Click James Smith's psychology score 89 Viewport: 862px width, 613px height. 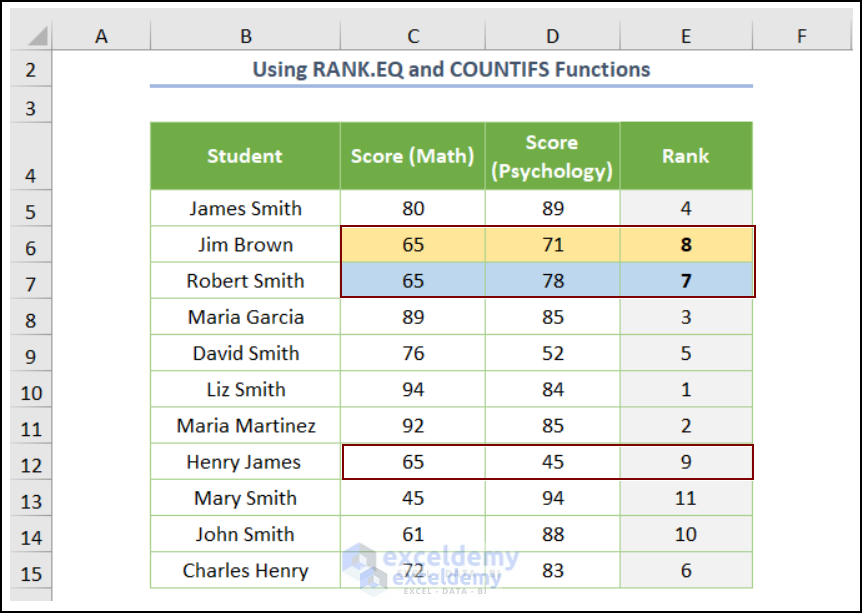click(x=552, y=208)
